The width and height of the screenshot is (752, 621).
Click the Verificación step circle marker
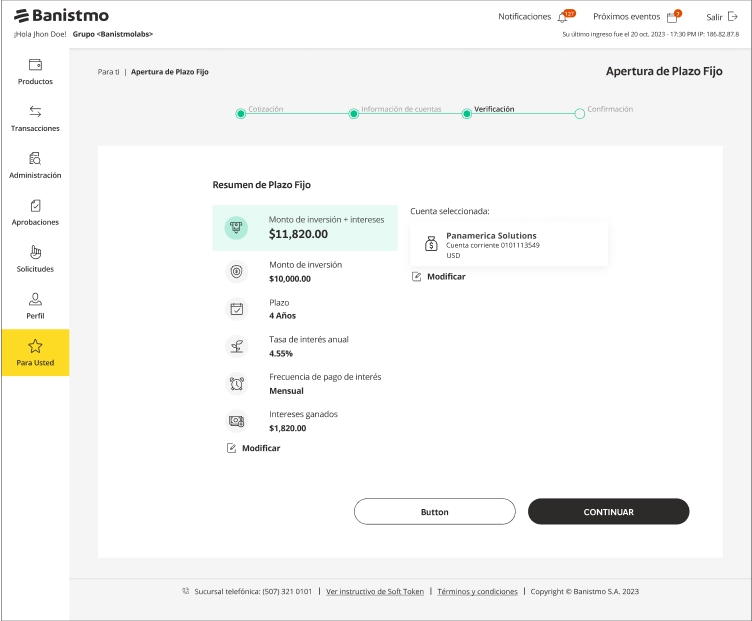466,114
